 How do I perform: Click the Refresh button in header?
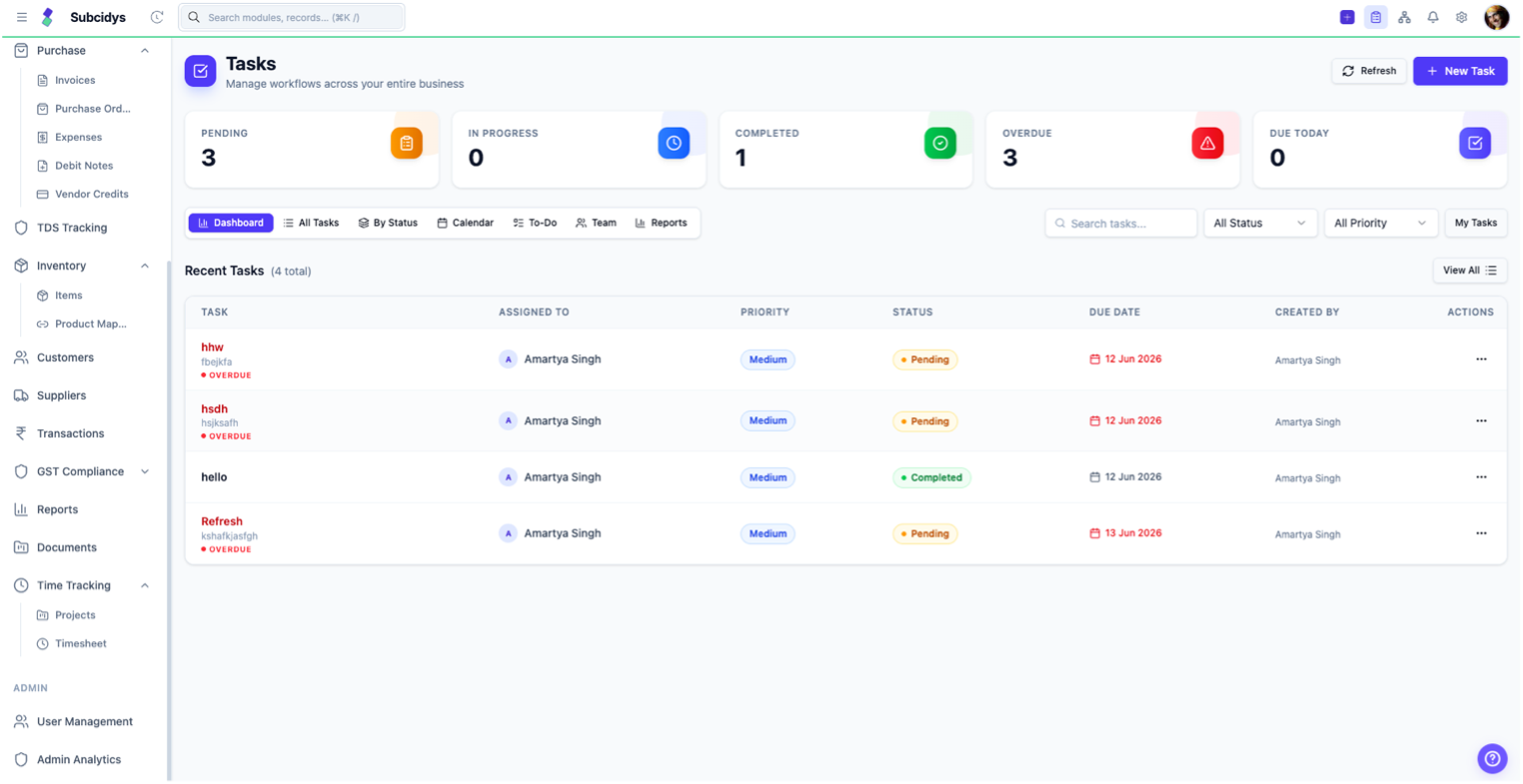1369,71
